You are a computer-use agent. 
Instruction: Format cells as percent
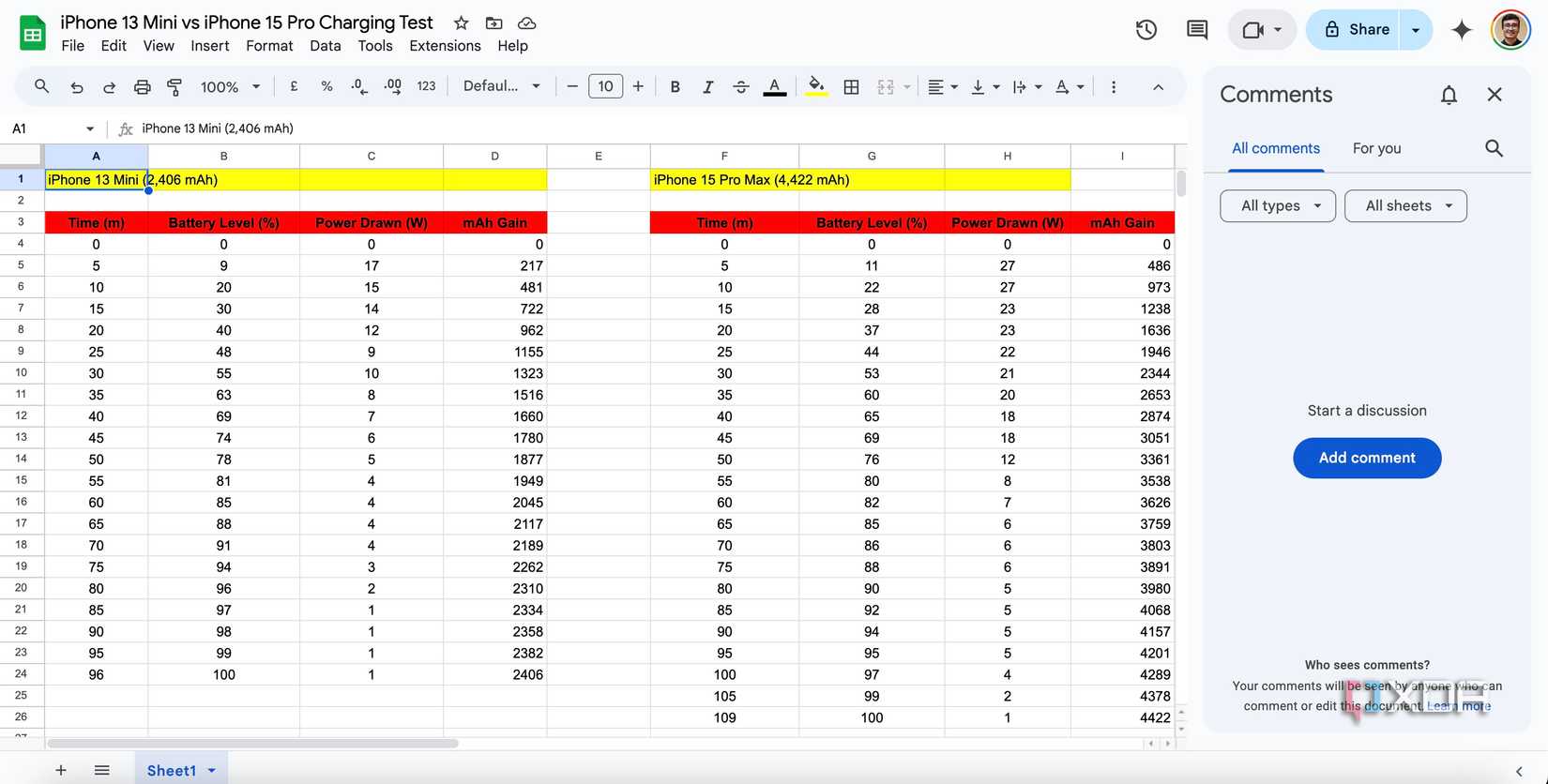[326, 86]
